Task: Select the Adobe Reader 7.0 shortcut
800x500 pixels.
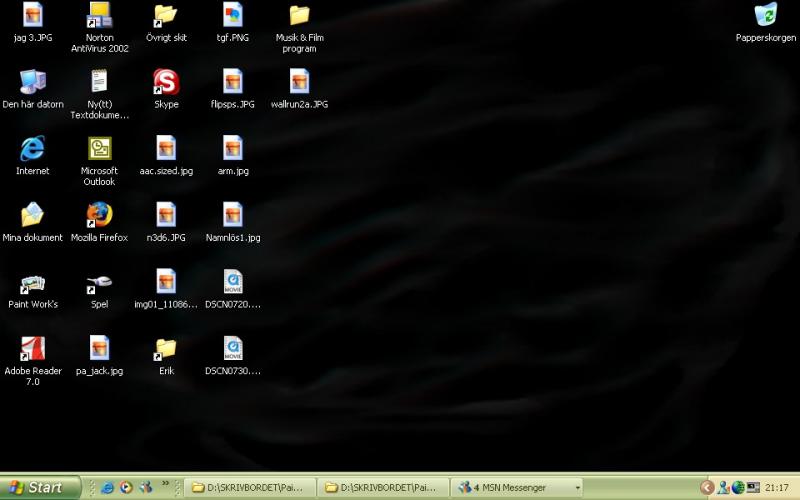Action: pos(33,349)
